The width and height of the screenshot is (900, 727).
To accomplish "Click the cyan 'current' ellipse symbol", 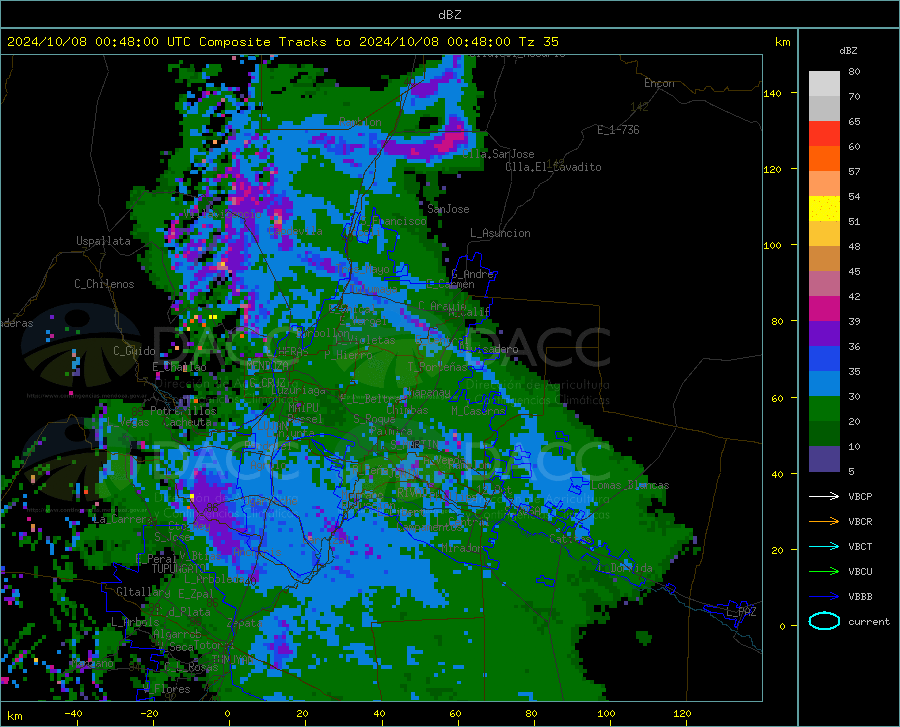I will tap(824, 621).
